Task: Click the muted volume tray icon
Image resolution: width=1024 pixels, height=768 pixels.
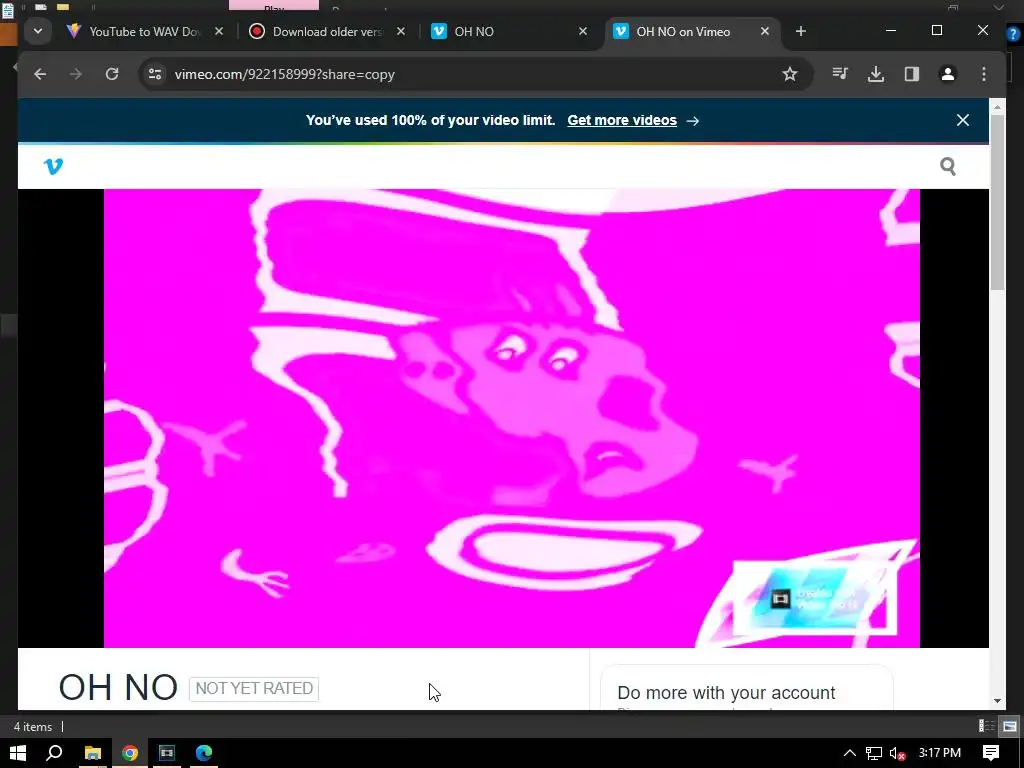Action: 897,753
